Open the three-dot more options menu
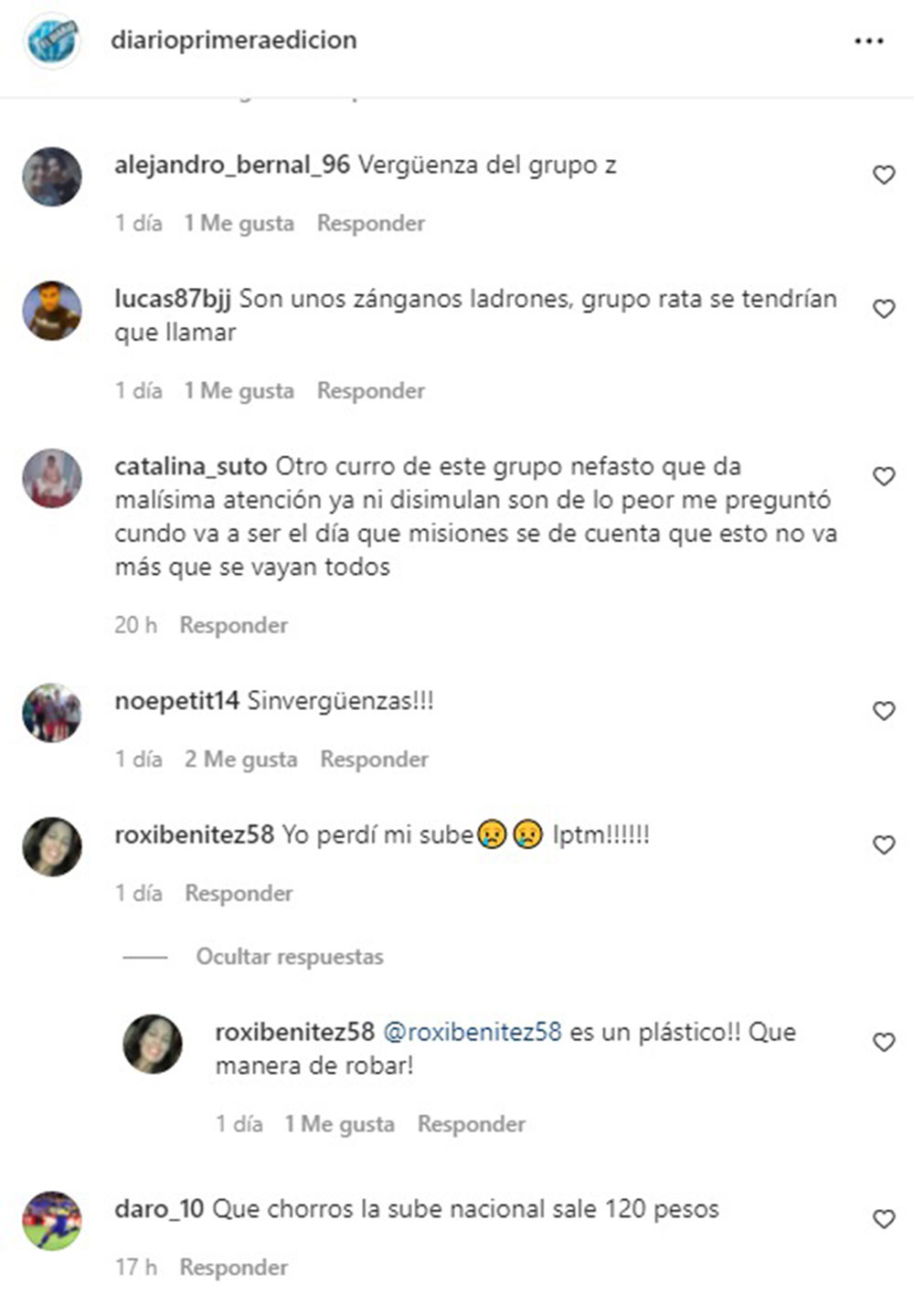The height and width of the screenshot is (1316, 914). point(868,41)
